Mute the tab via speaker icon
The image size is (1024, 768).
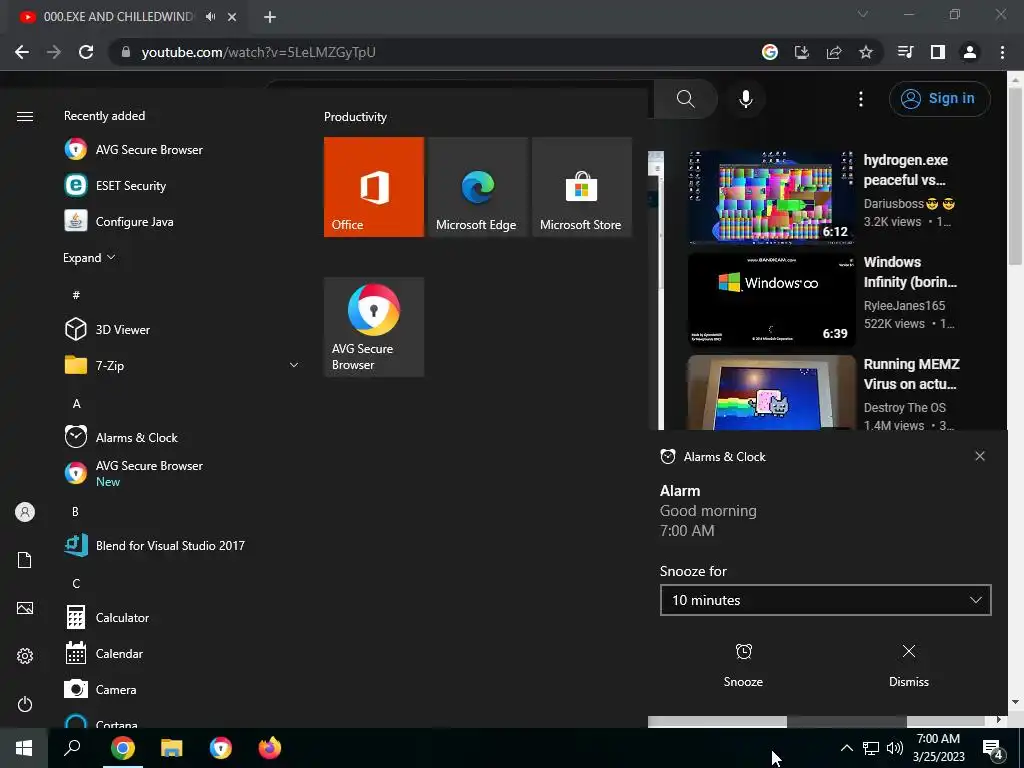click(x=210, y=17)
